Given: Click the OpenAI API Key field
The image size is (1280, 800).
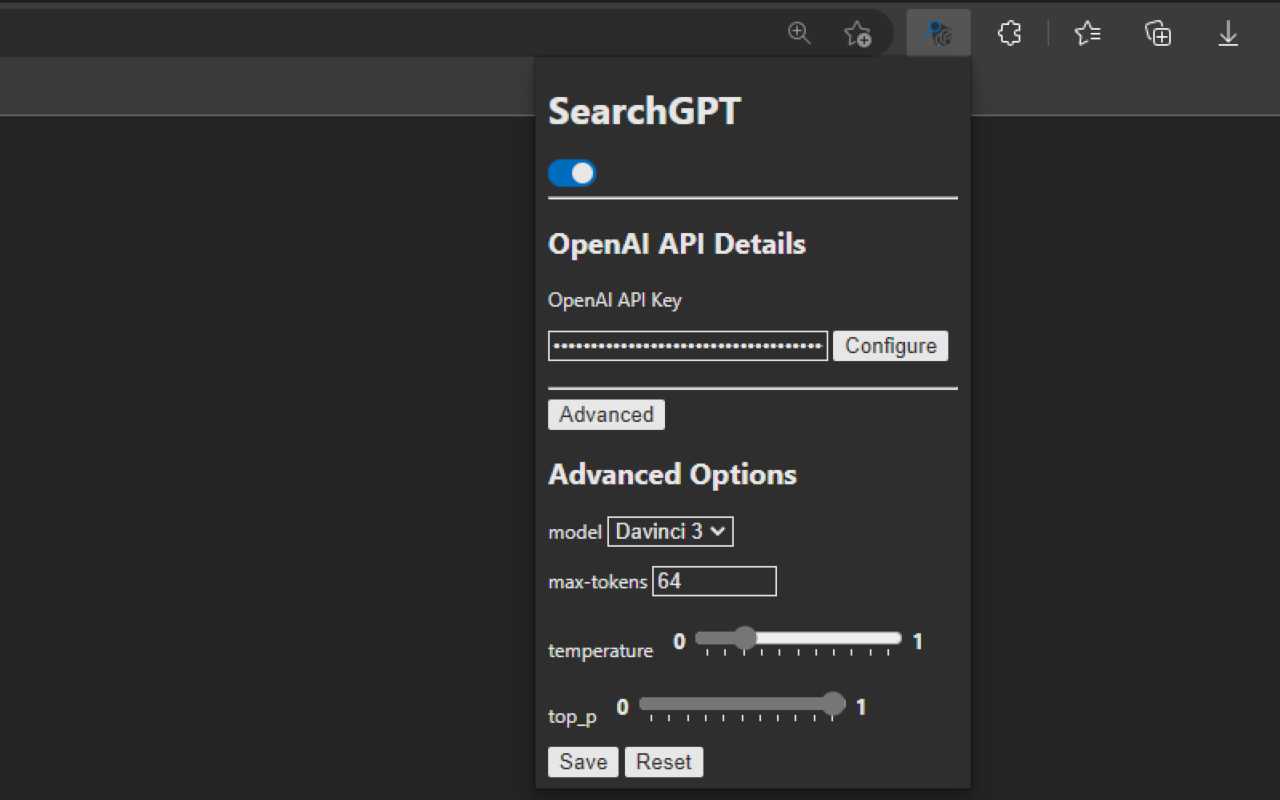Looking at the screenshot, I should 688,346.
